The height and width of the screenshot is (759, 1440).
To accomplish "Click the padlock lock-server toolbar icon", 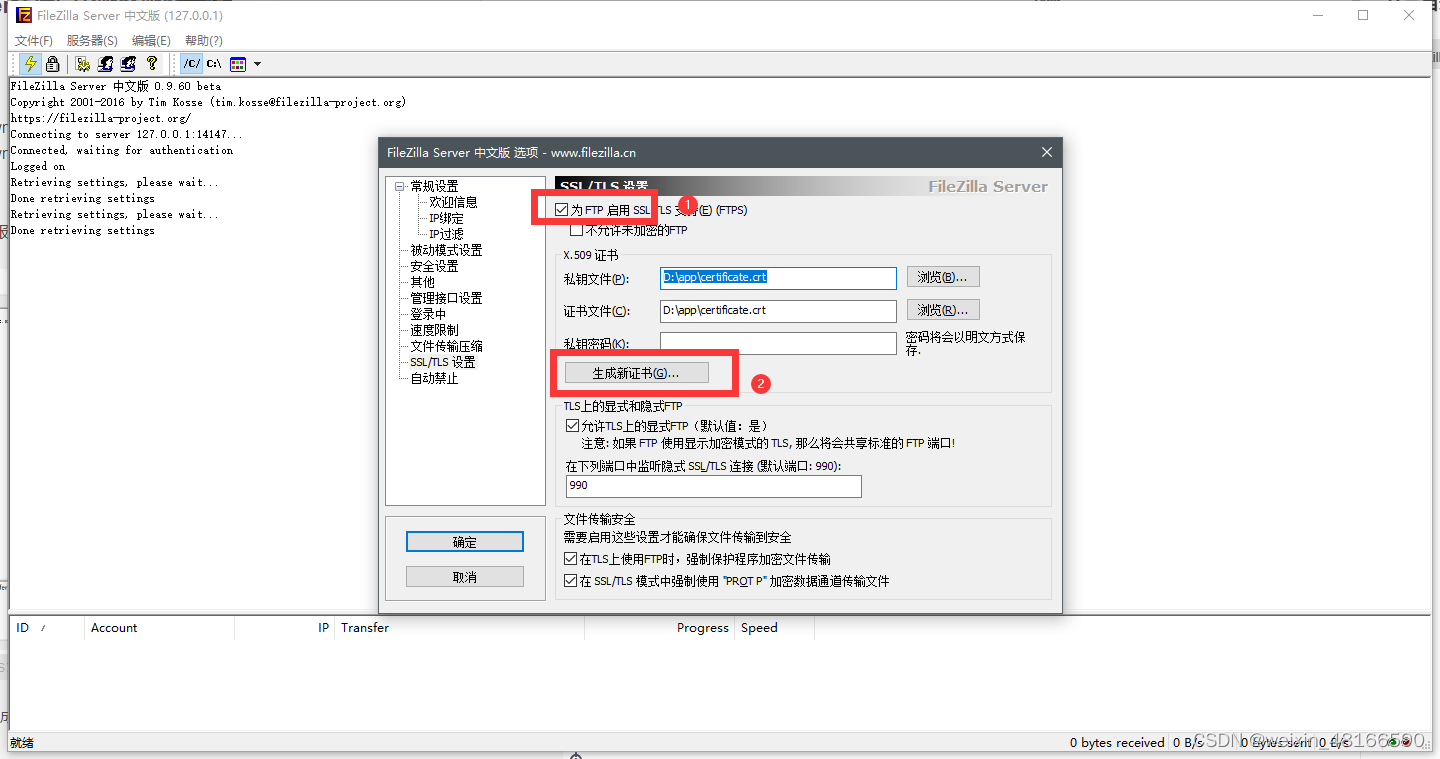I will pos(52,64).
